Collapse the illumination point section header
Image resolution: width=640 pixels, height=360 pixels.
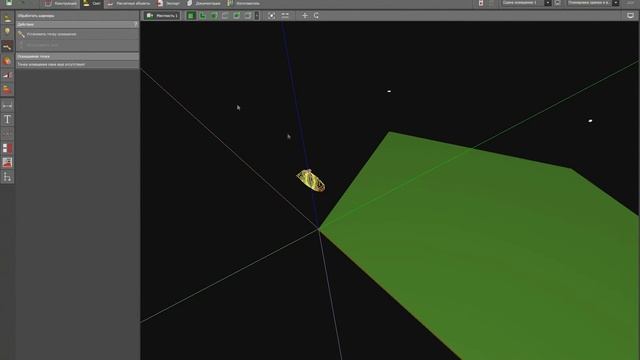tap(78, 56)
